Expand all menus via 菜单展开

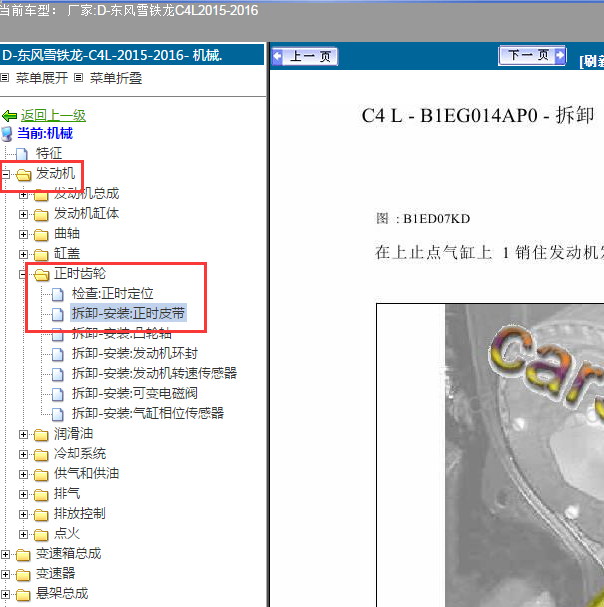42,78
